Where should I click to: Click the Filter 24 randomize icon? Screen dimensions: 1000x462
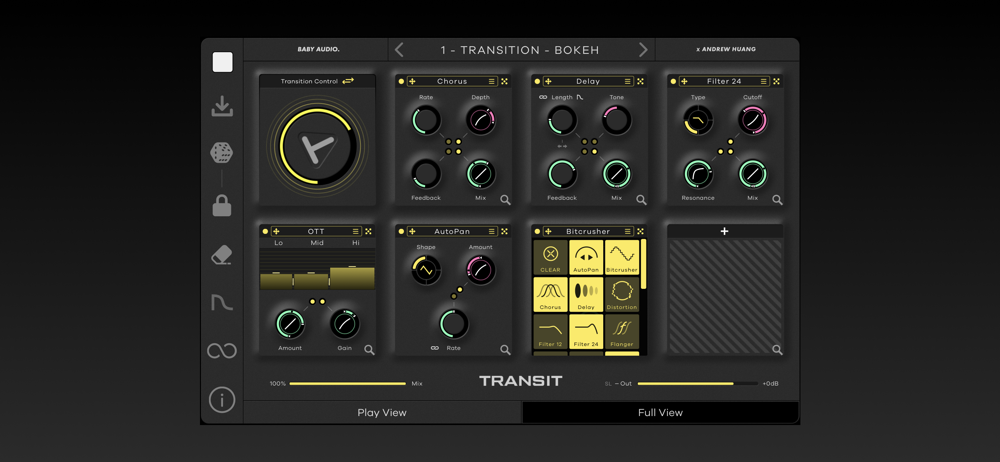pyautogui.click(x=777, y=81)
